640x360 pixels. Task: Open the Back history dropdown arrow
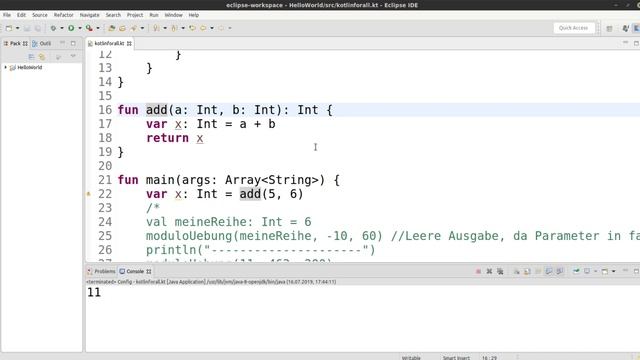click(212, 28)
